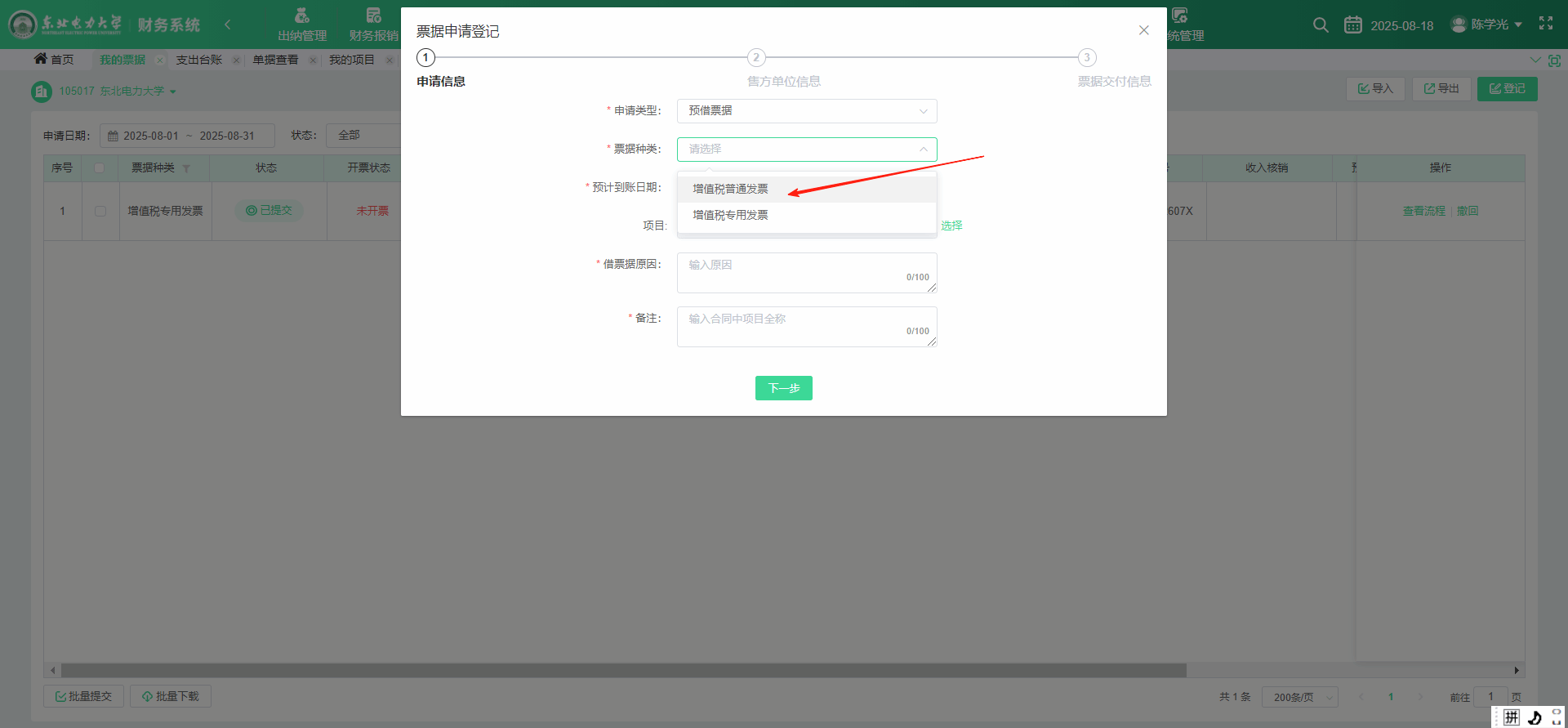The width and height of the screenshot is (1568, 728).
Task: Click the 财务报销 module icon
Action: click(x=373, y=16)
